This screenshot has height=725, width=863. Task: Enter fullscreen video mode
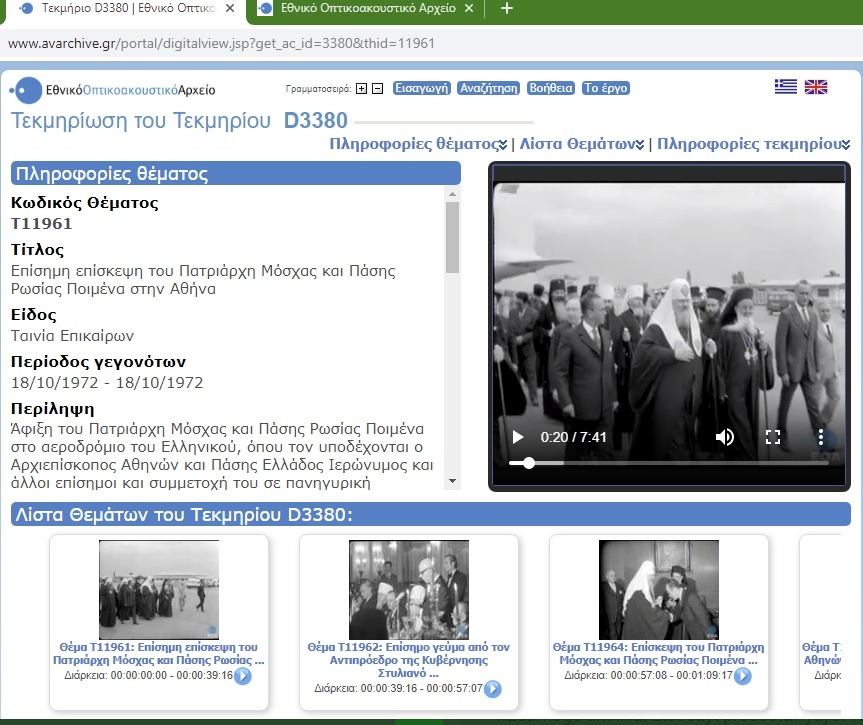[x=773, y=437]
